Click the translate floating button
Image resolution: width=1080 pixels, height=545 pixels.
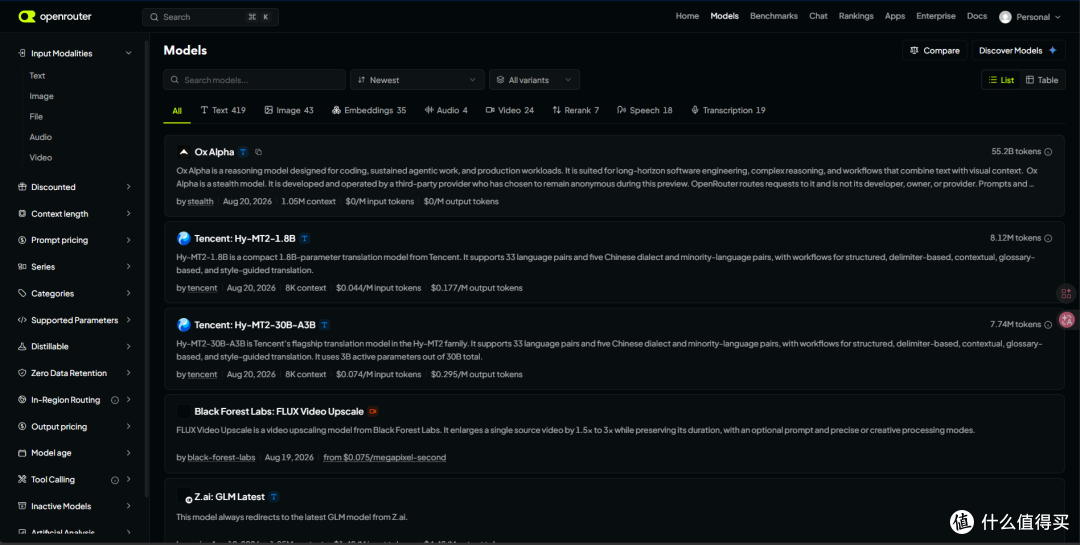coord(1066,320)
